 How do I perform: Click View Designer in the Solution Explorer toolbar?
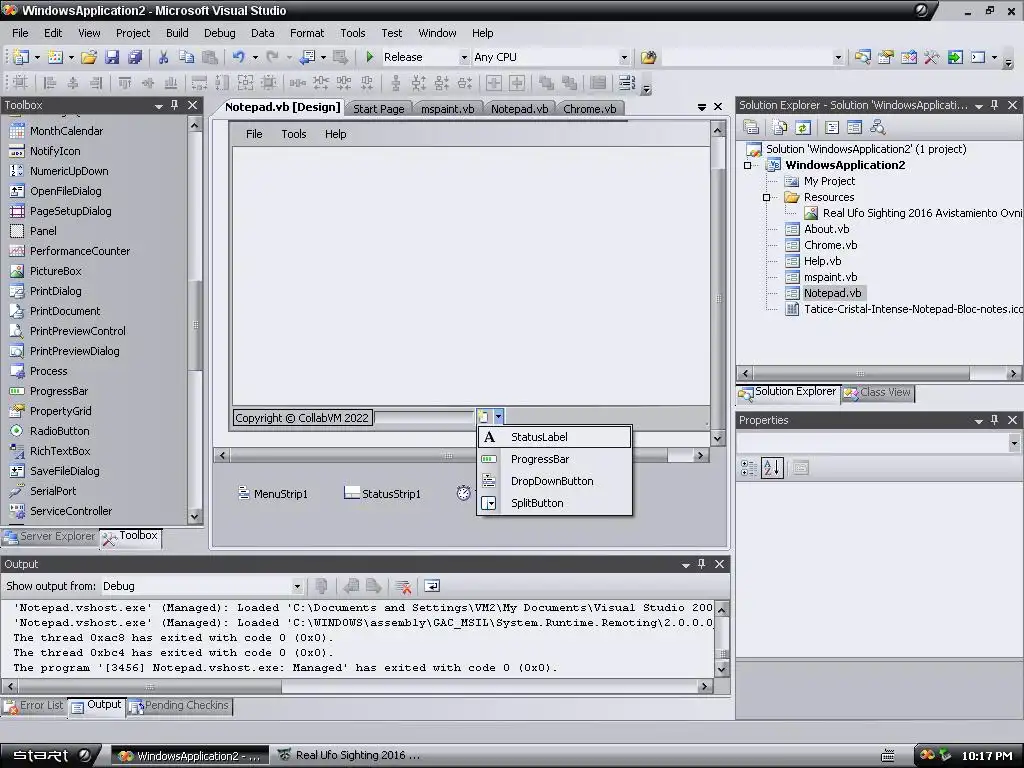854,127
